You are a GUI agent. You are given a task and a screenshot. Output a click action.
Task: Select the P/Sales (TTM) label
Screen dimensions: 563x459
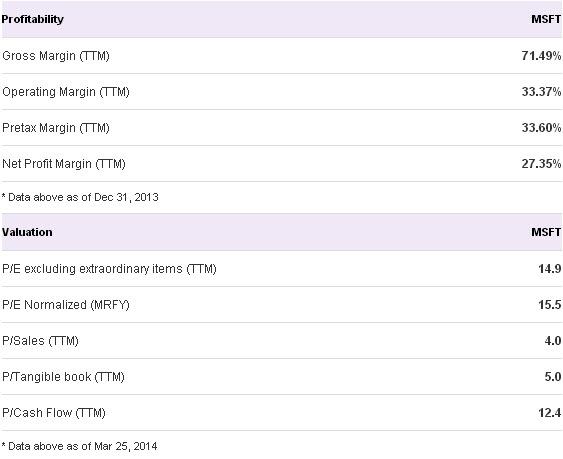click(x=40, y=341)
